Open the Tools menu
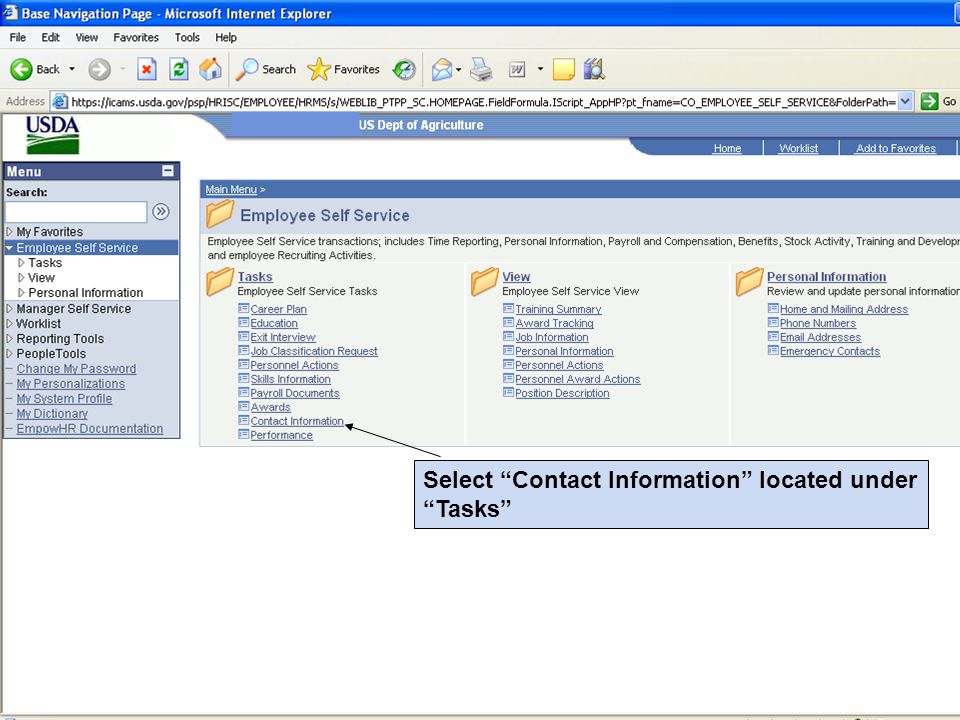The width and height of the screenshot is (960, 720). tap(187, 37)
